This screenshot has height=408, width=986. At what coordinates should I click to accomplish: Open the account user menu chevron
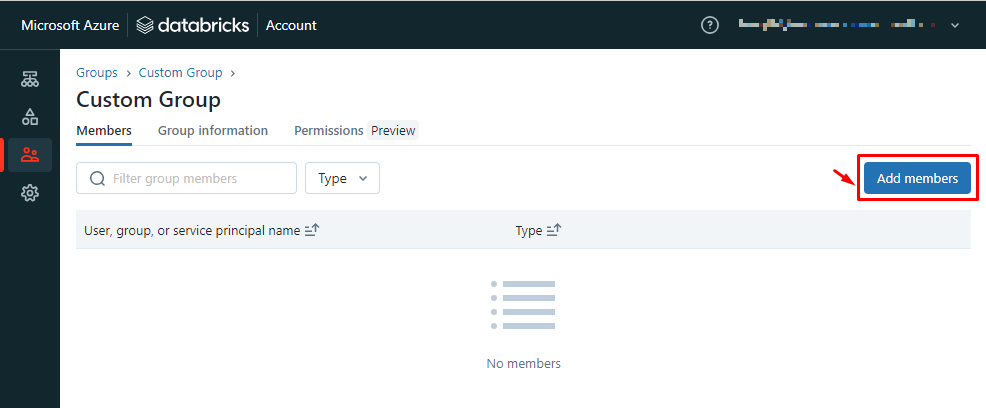(x=955, y=25)
